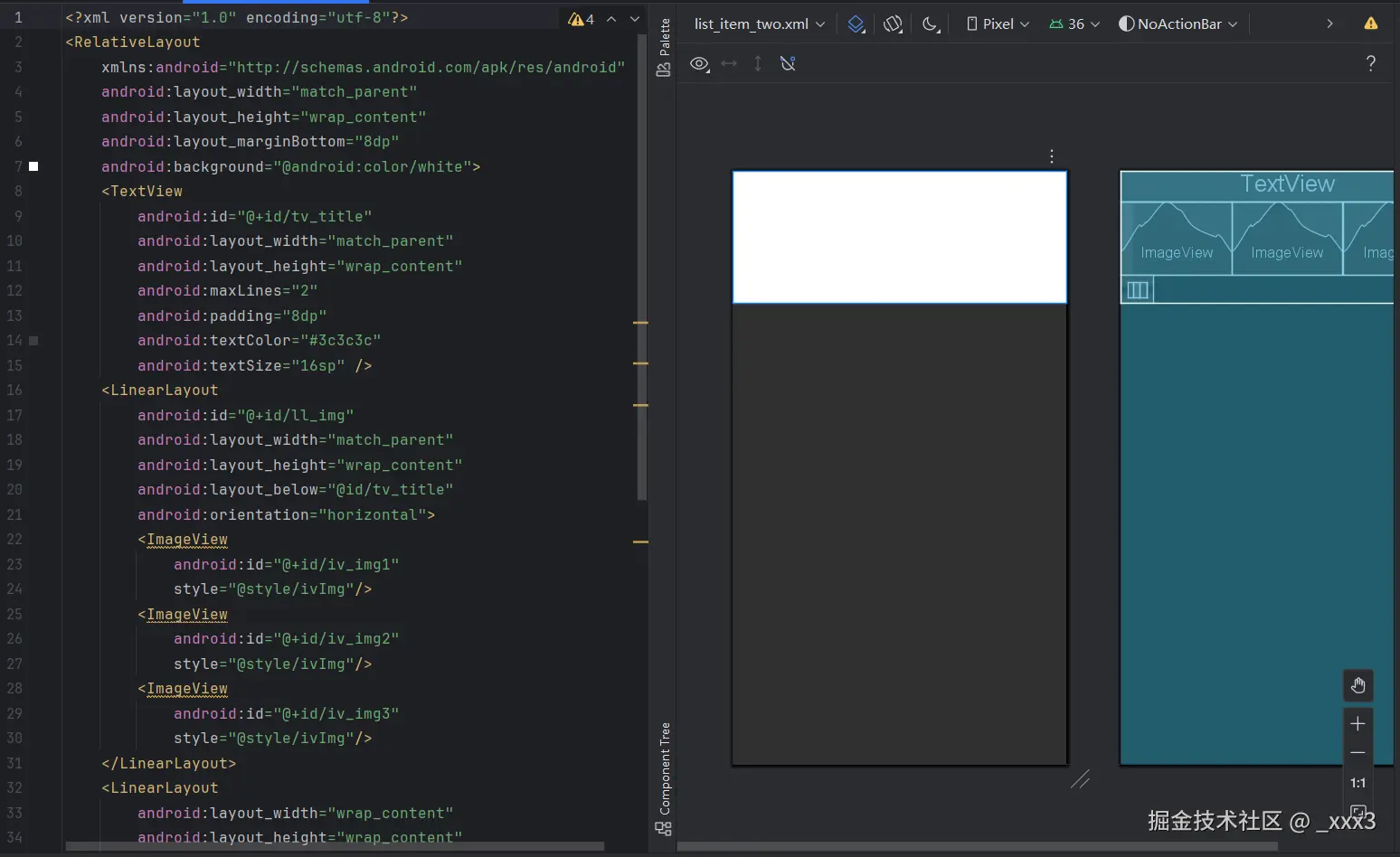The image size is (1400, 857).
Task: Click the "@+id/iv_img1" id value
Action: point(336,565)
